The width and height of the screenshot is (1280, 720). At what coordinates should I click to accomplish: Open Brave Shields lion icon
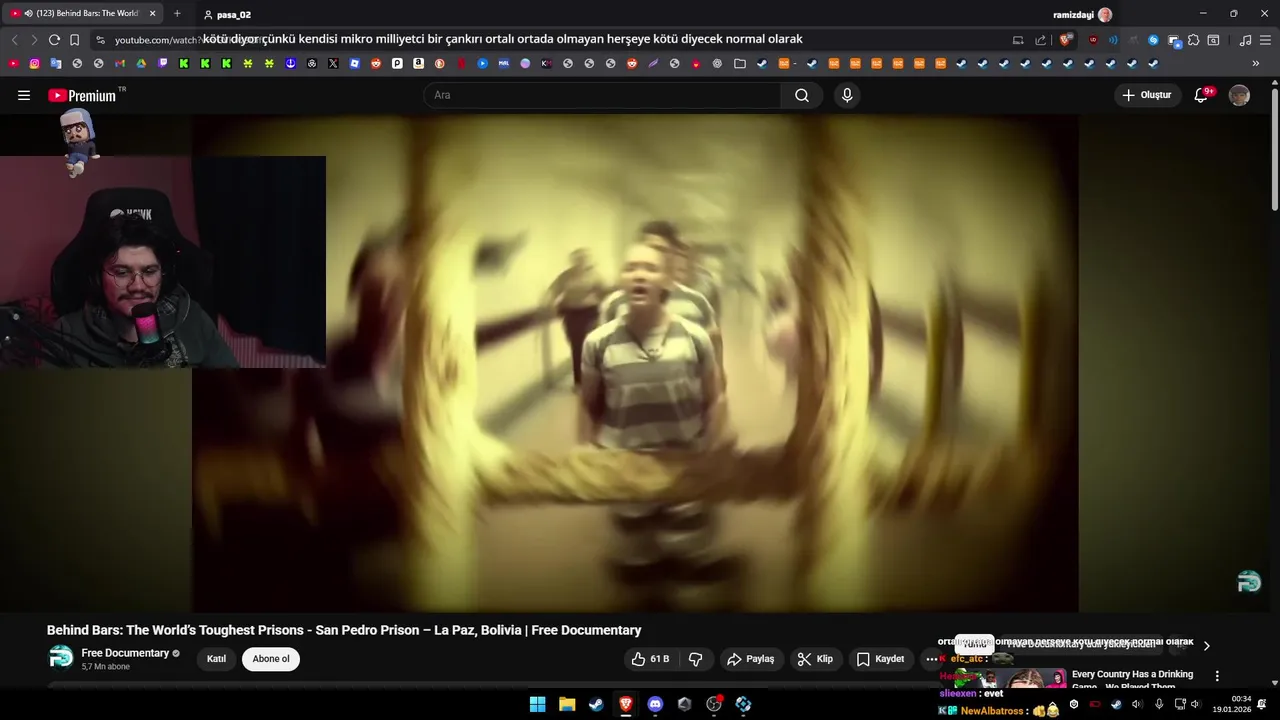click(1065, 40)
